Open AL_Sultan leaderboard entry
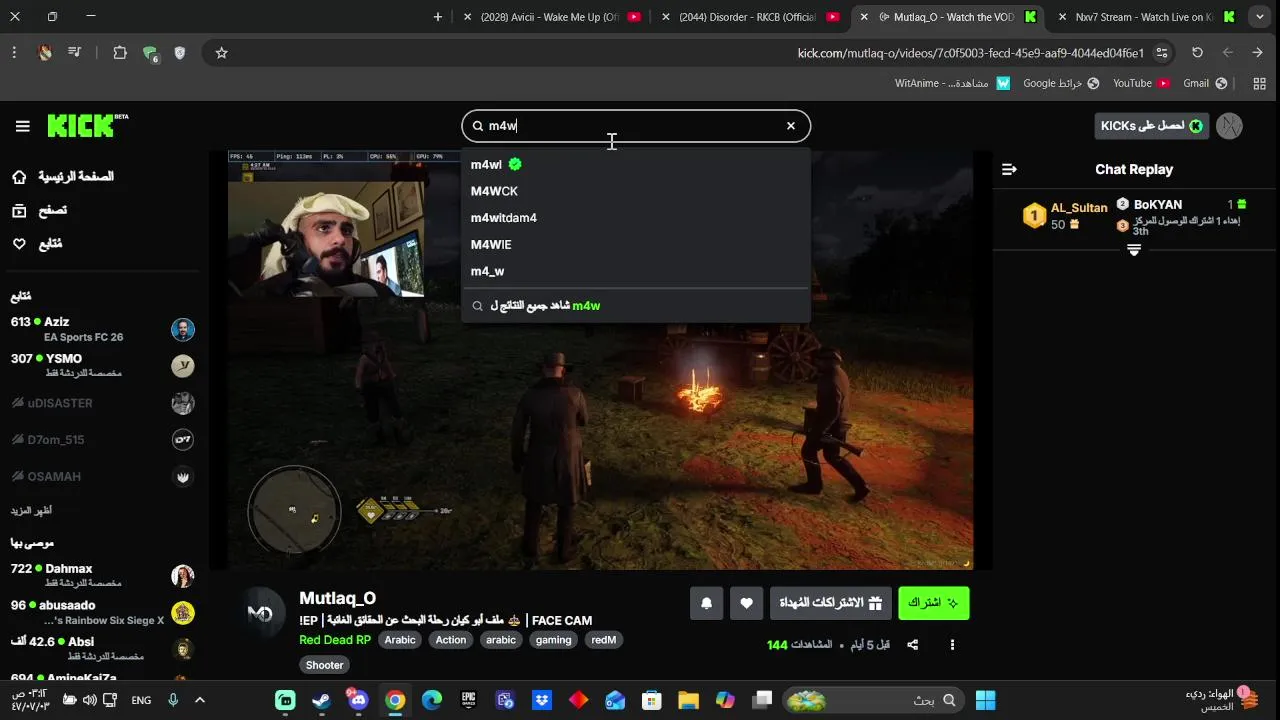The image size is (1280, 720). [x=1065, y=216]
